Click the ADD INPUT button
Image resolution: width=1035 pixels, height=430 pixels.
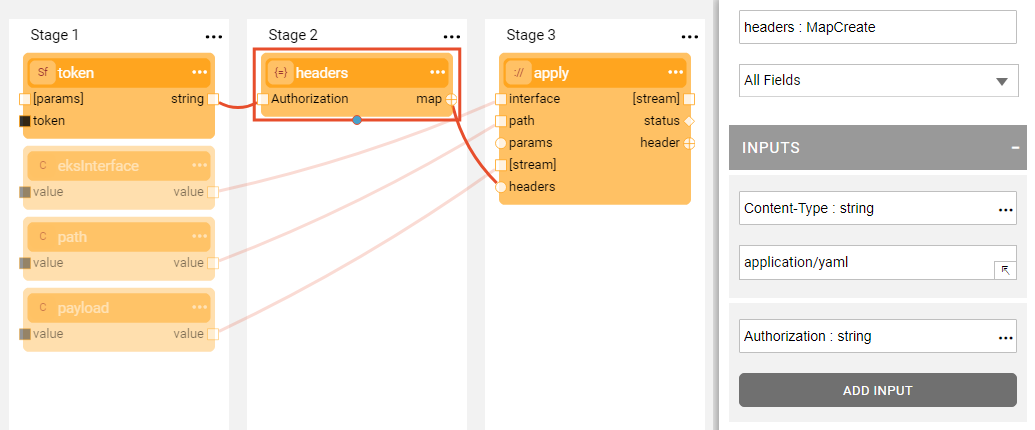877,390
